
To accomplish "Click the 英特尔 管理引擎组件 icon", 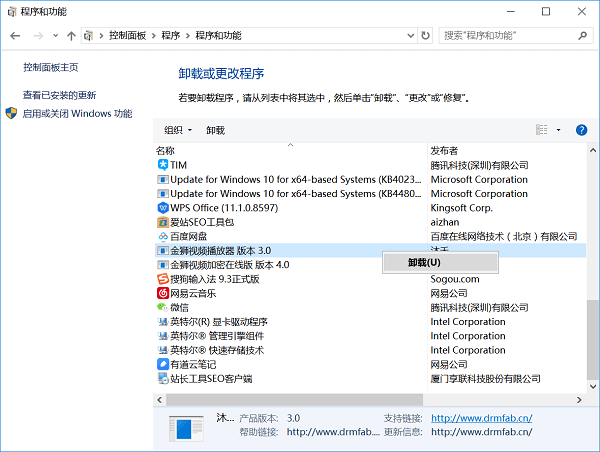I will 163,336.
